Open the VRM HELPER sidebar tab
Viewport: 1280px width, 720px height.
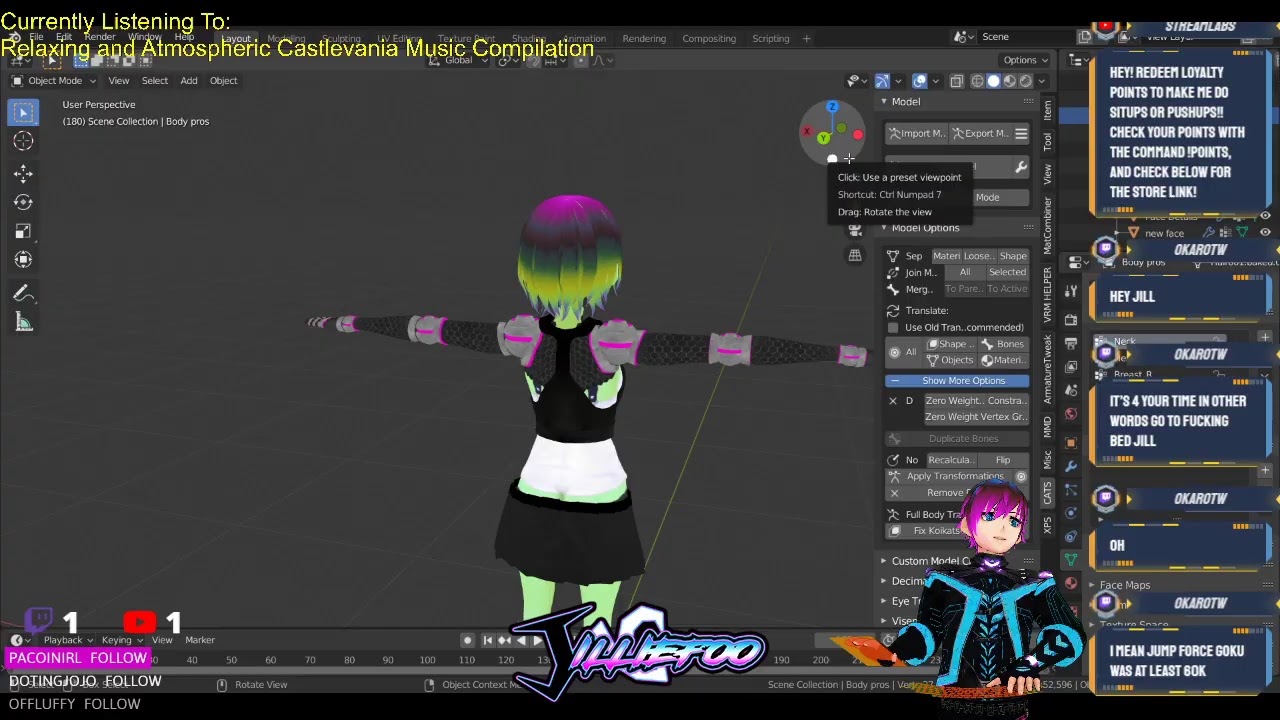pos(1047,295)
